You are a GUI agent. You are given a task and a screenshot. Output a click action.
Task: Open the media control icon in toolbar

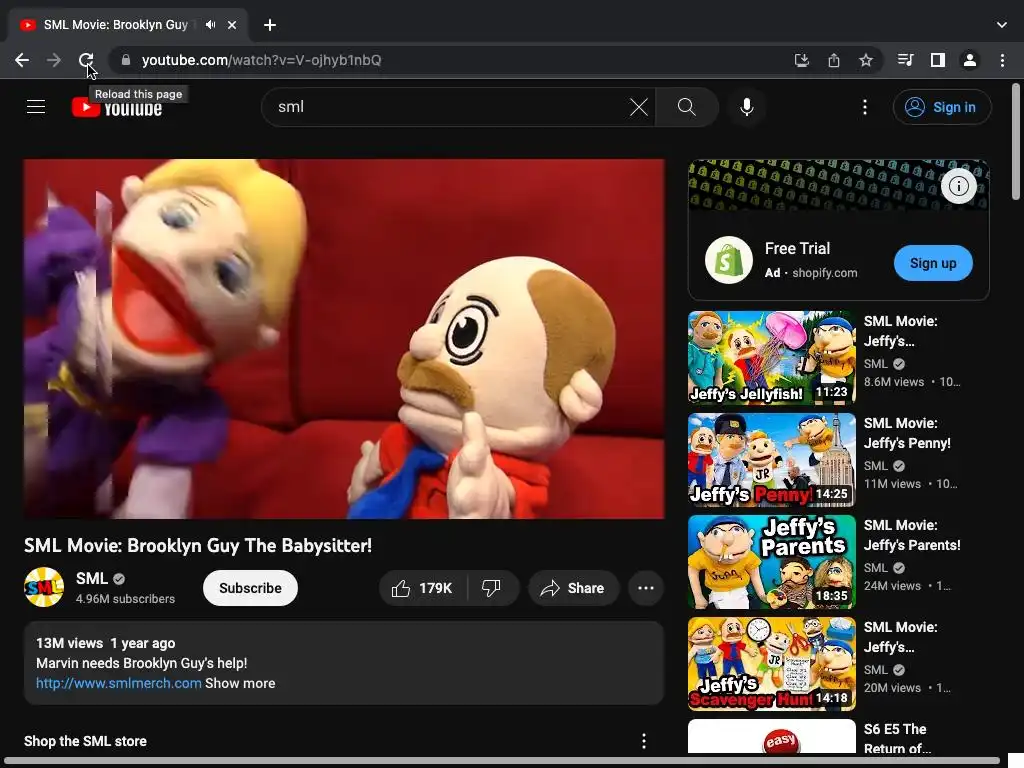905,60
